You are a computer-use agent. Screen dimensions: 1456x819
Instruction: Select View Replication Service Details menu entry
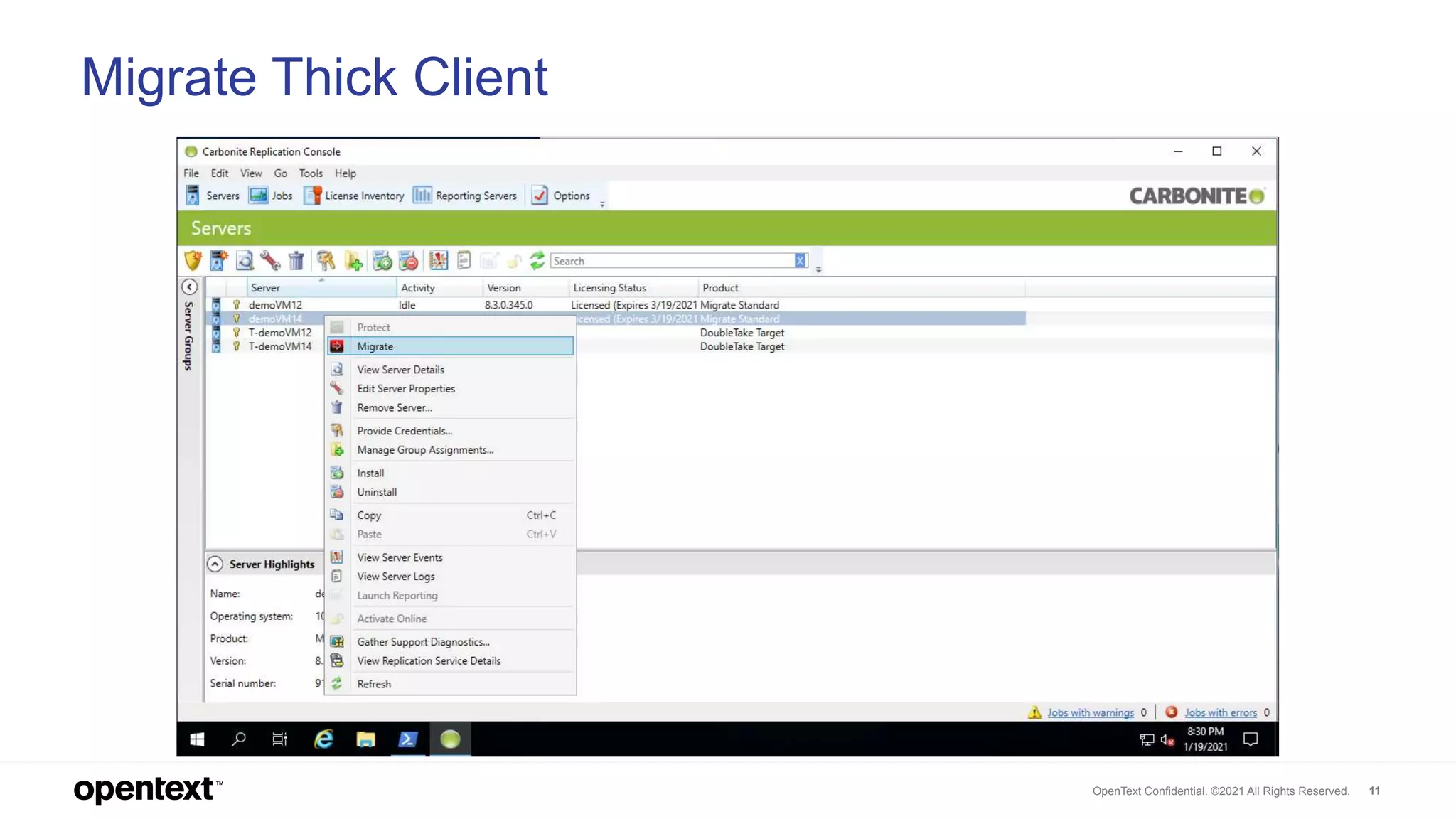(450, 661)
